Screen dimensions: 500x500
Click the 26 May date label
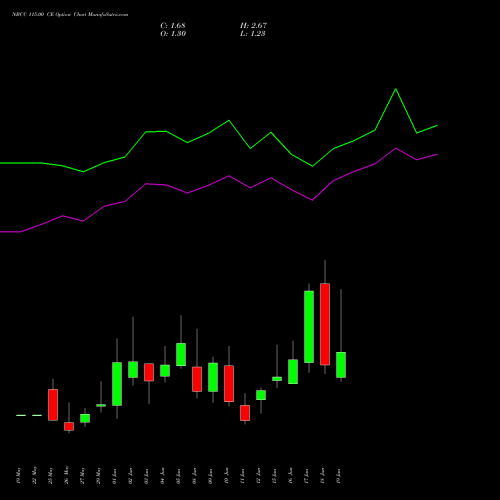click(66, 475)
